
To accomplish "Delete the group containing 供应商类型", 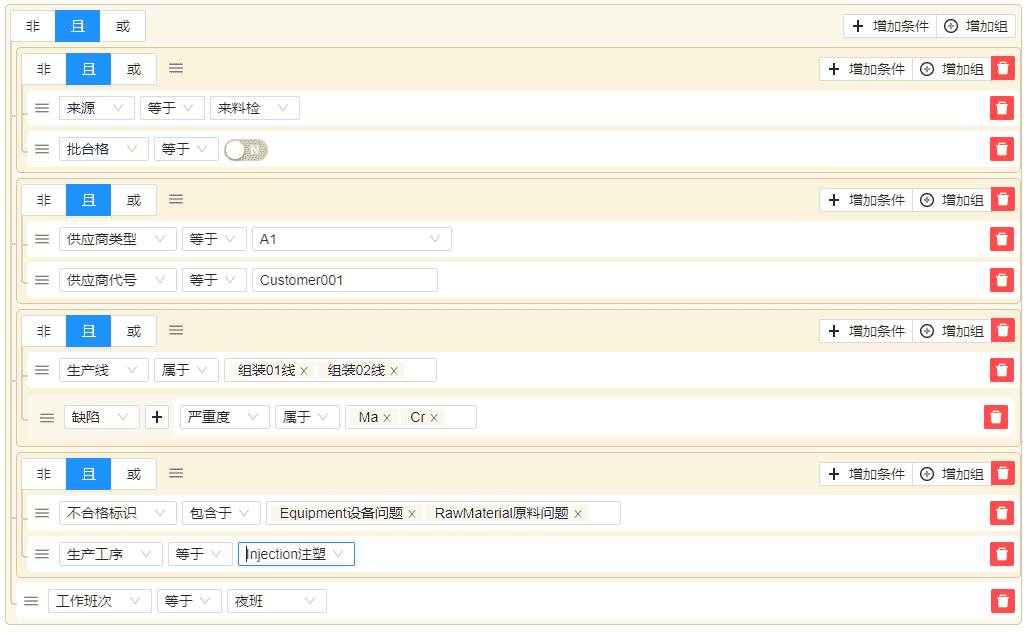I will pos(1003,199).
